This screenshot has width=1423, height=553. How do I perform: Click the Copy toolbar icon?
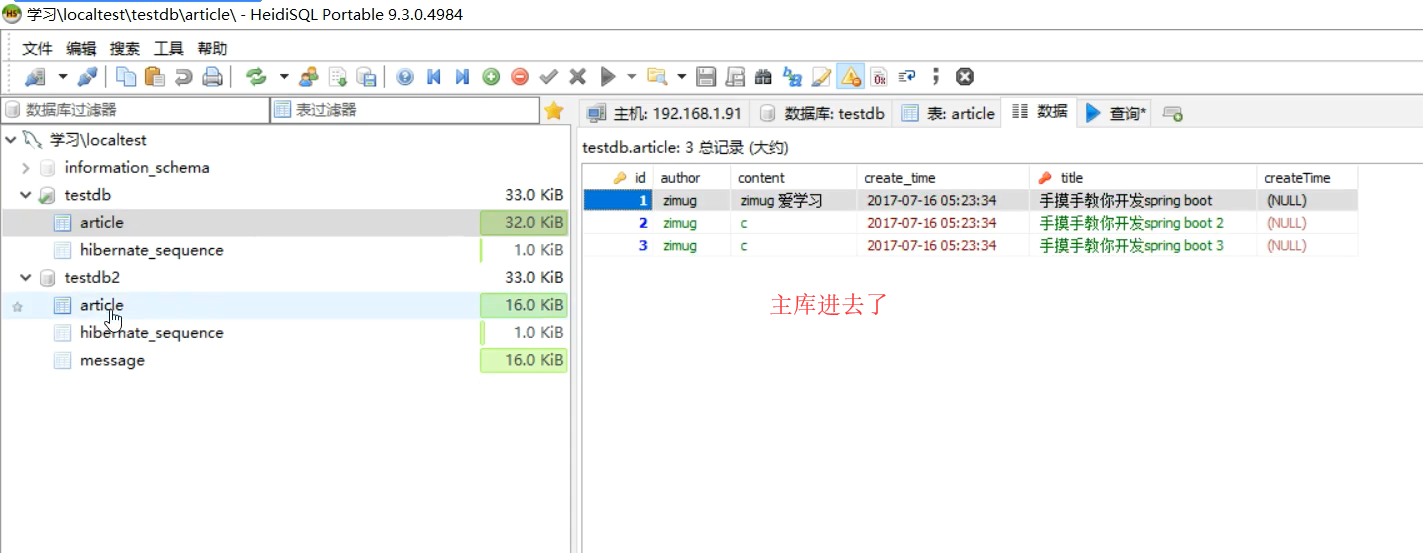[126, 76]
